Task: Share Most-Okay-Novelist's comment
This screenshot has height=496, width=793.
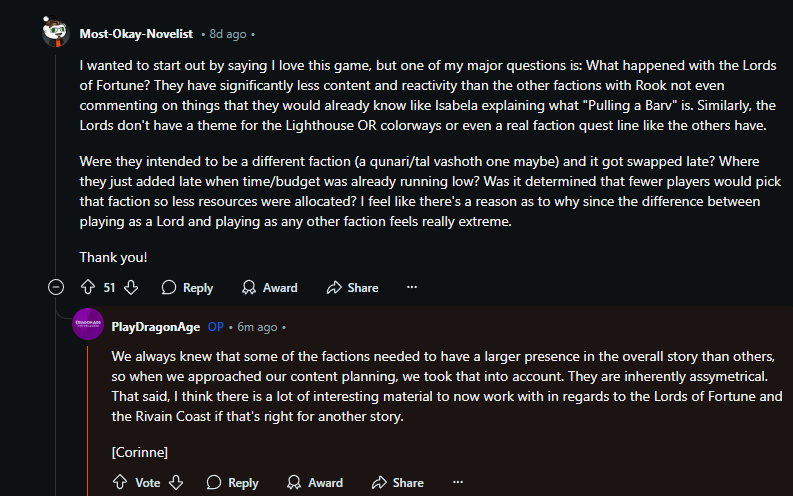Action: tap(352, 288)
